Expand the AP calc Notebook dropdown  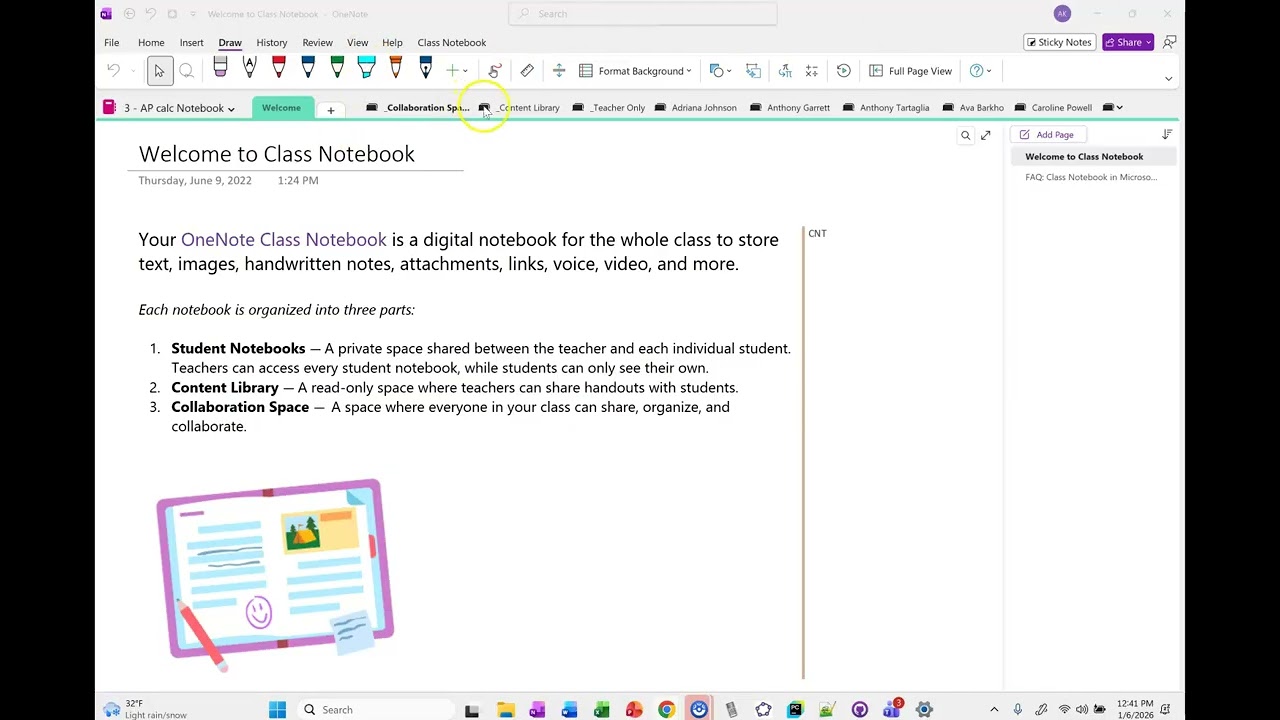tap(179, 108)
